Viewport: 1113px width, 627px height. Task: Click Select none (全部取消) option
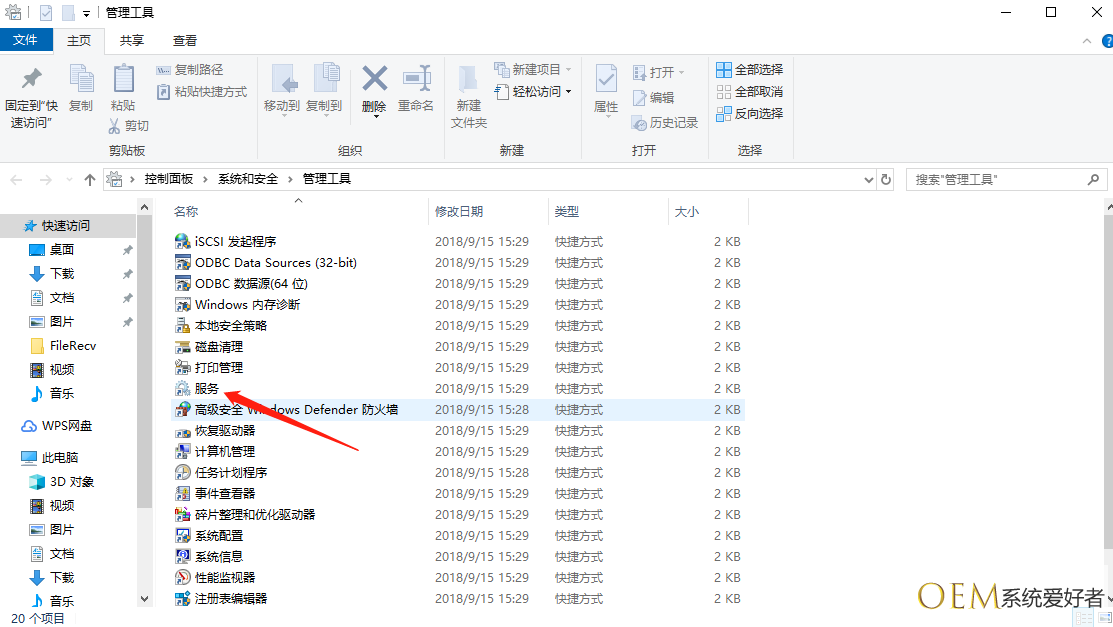(750, 92)
